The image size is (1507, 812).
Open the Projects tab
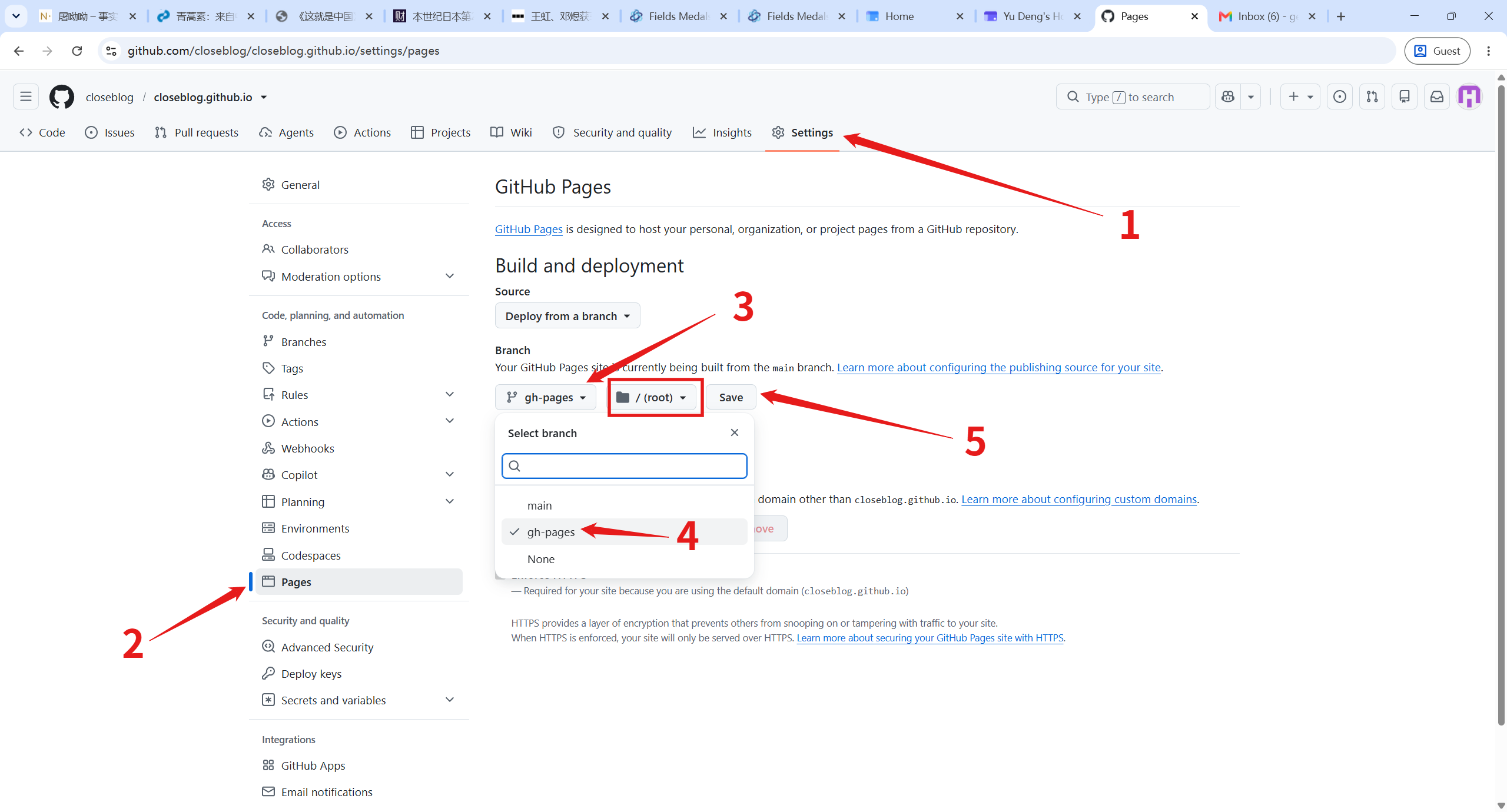coord(441,132)
